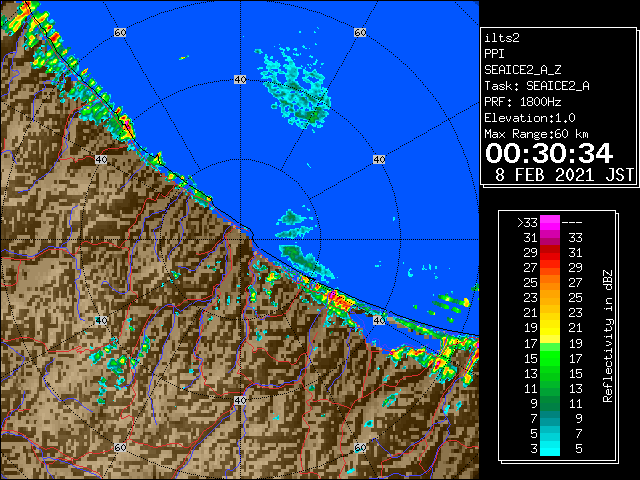This screenshot has height=480, width=640.
Task: Pick the yellow 19–21 dBZ legend swatch
Action: (x=550, y=328)
